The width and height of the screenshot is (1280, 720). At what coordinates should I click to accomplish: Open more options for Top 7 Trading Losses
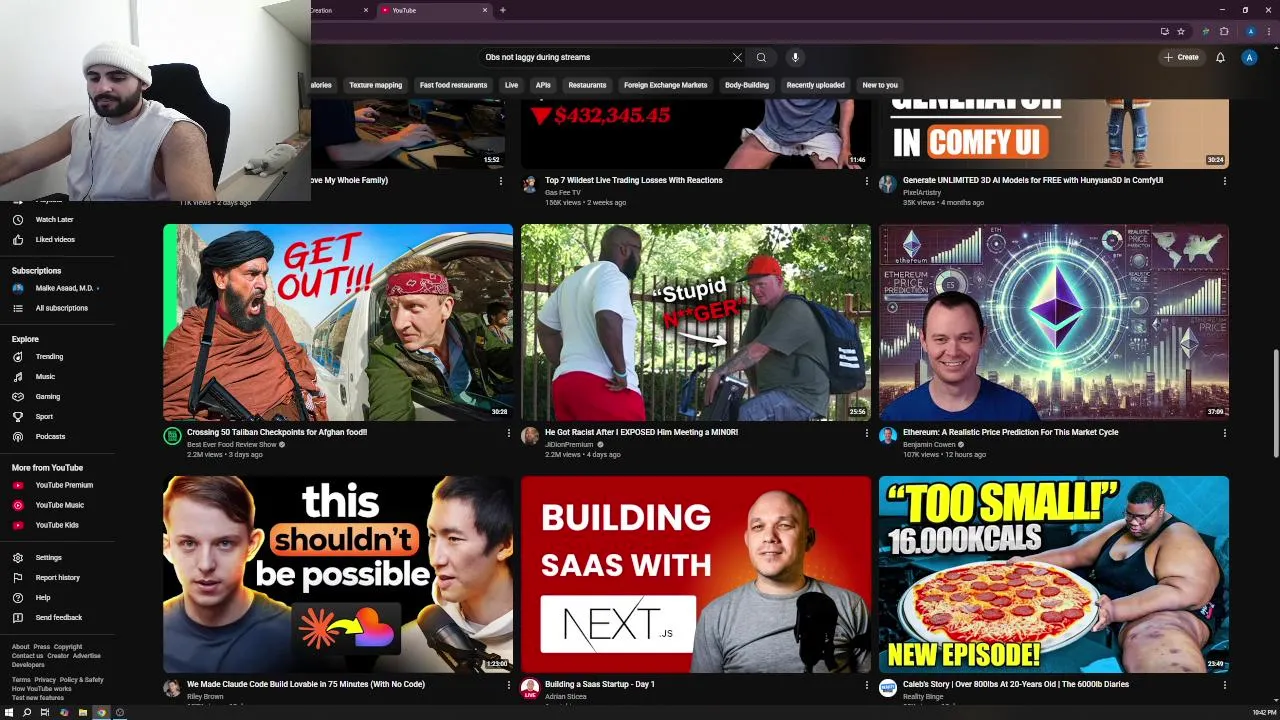pos(866,181)
